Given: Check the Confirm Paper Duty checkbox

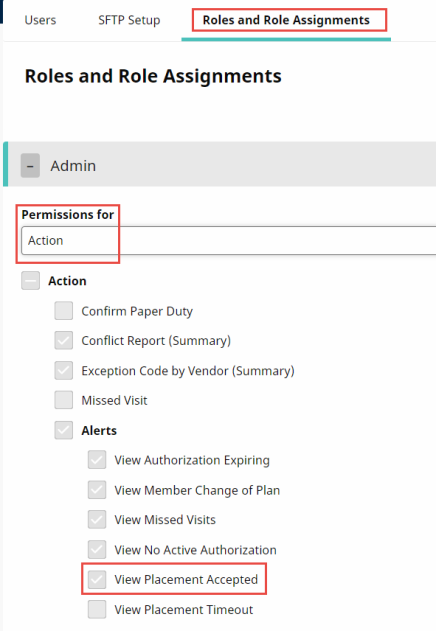Looking at the screenshot, I should [64, 311].
